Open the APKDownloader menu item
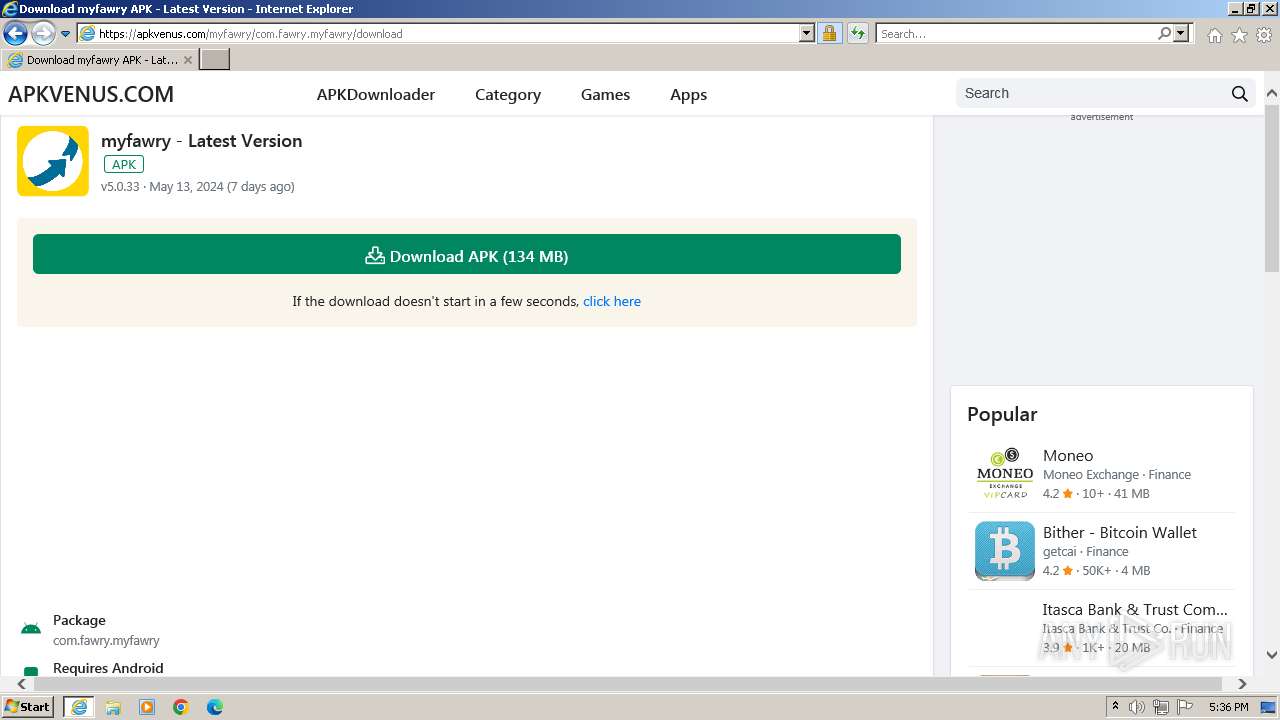 coord(376,94)
